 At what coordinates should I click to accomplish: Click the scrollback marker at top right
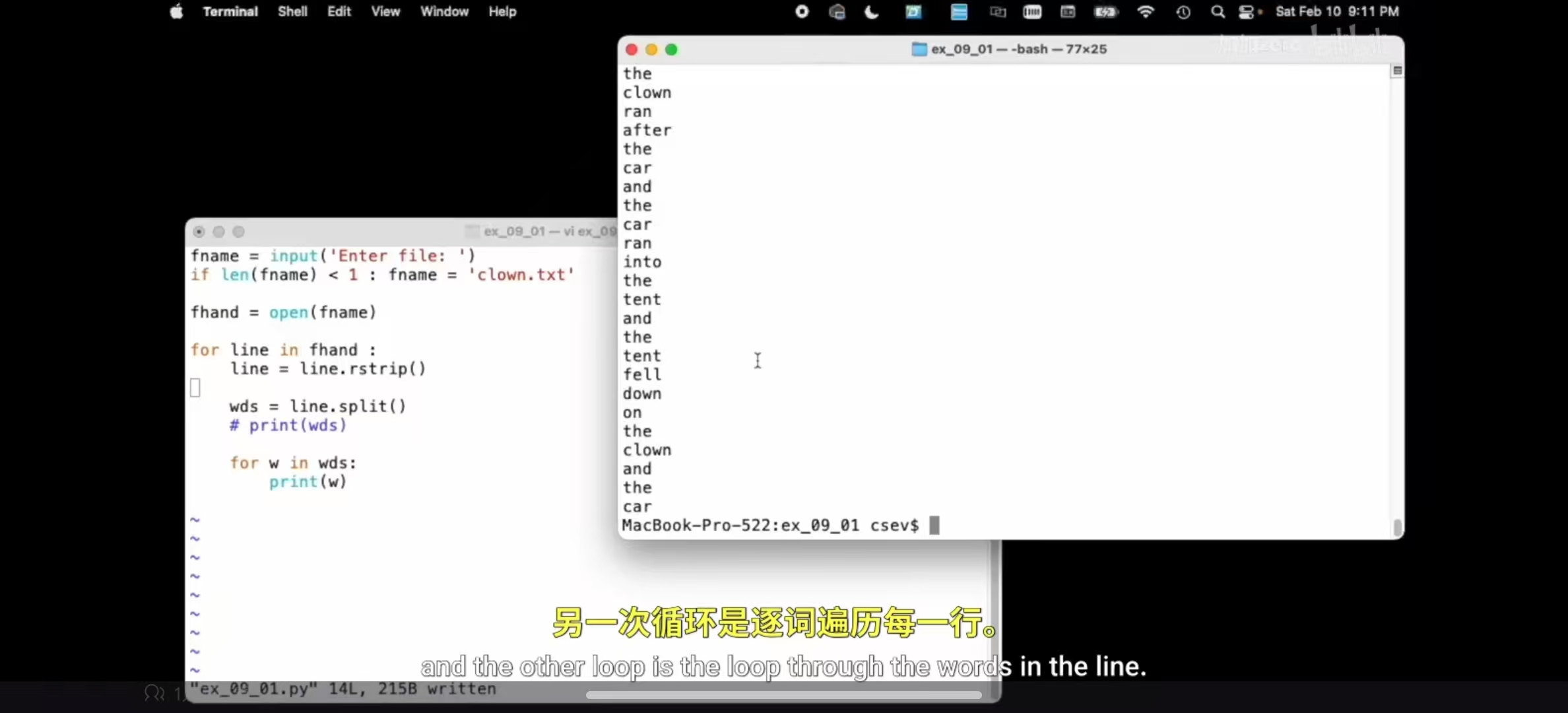[1397, 71]
